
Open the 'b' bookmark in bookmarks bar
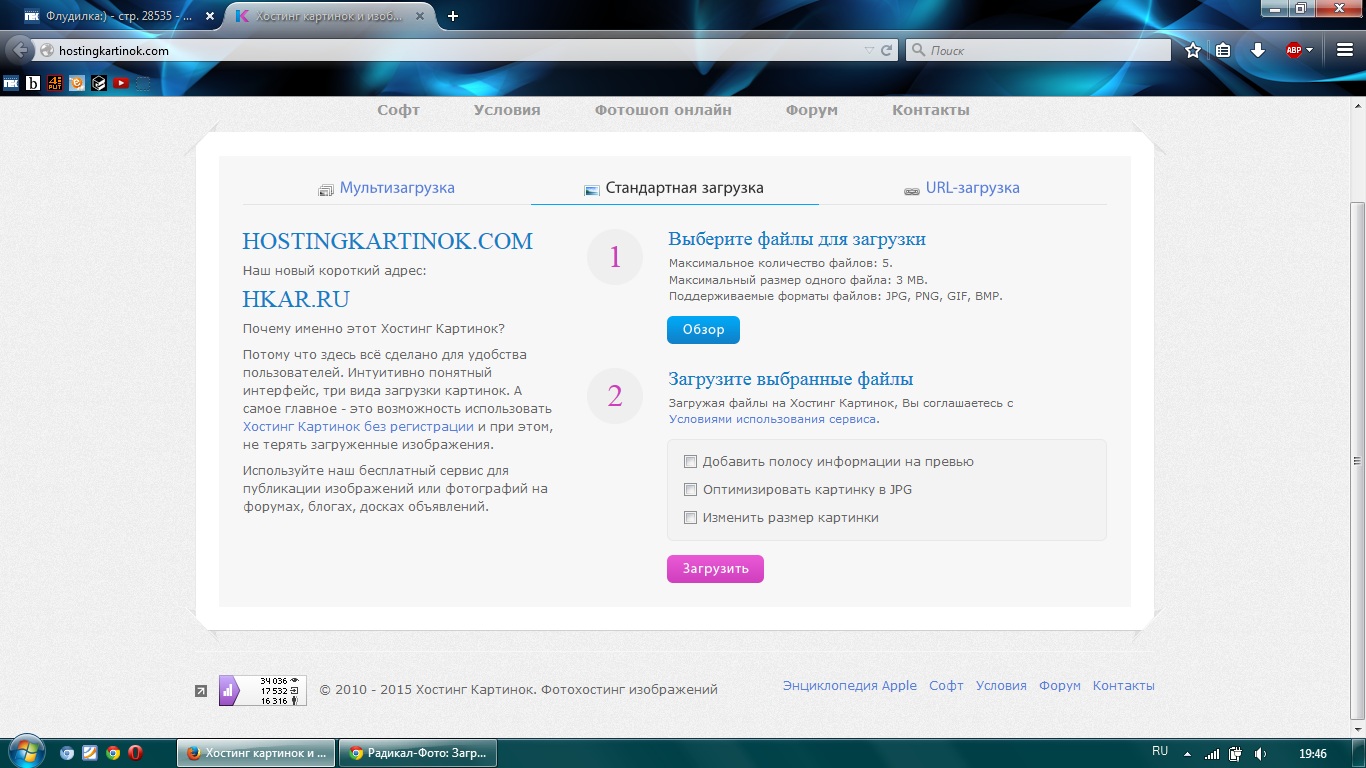click(x=33, y=83)
